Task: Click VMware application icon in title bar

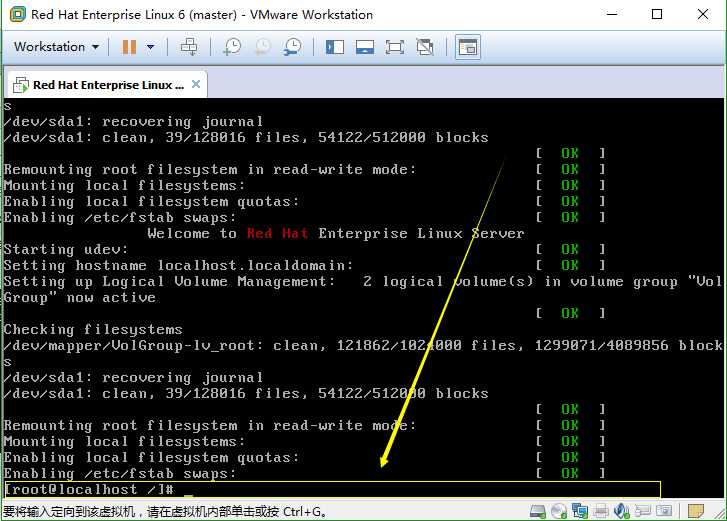Action: (x=18, y=14)
